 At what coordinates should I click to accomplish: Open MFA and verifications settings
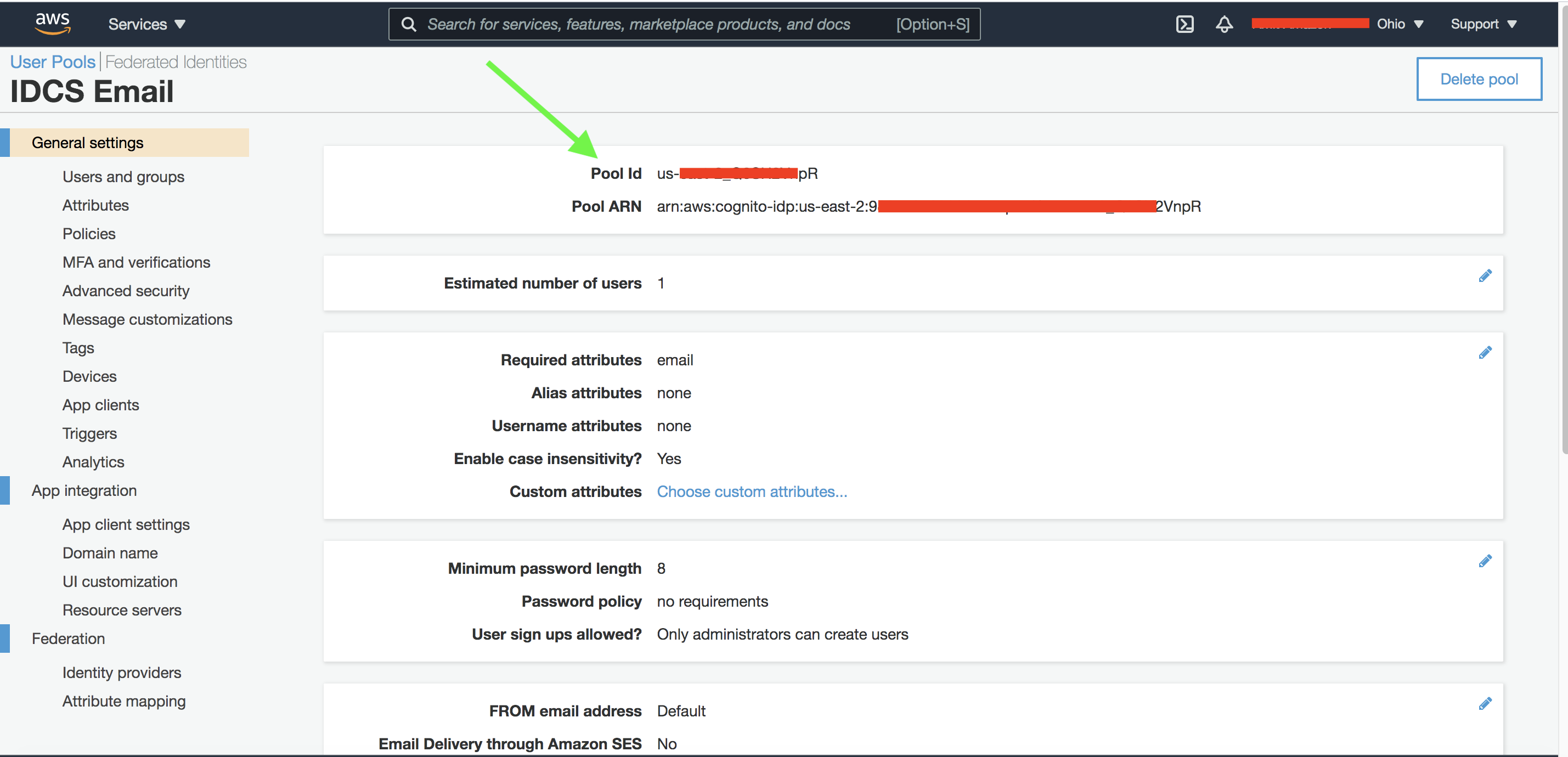[x=136, y=262]
